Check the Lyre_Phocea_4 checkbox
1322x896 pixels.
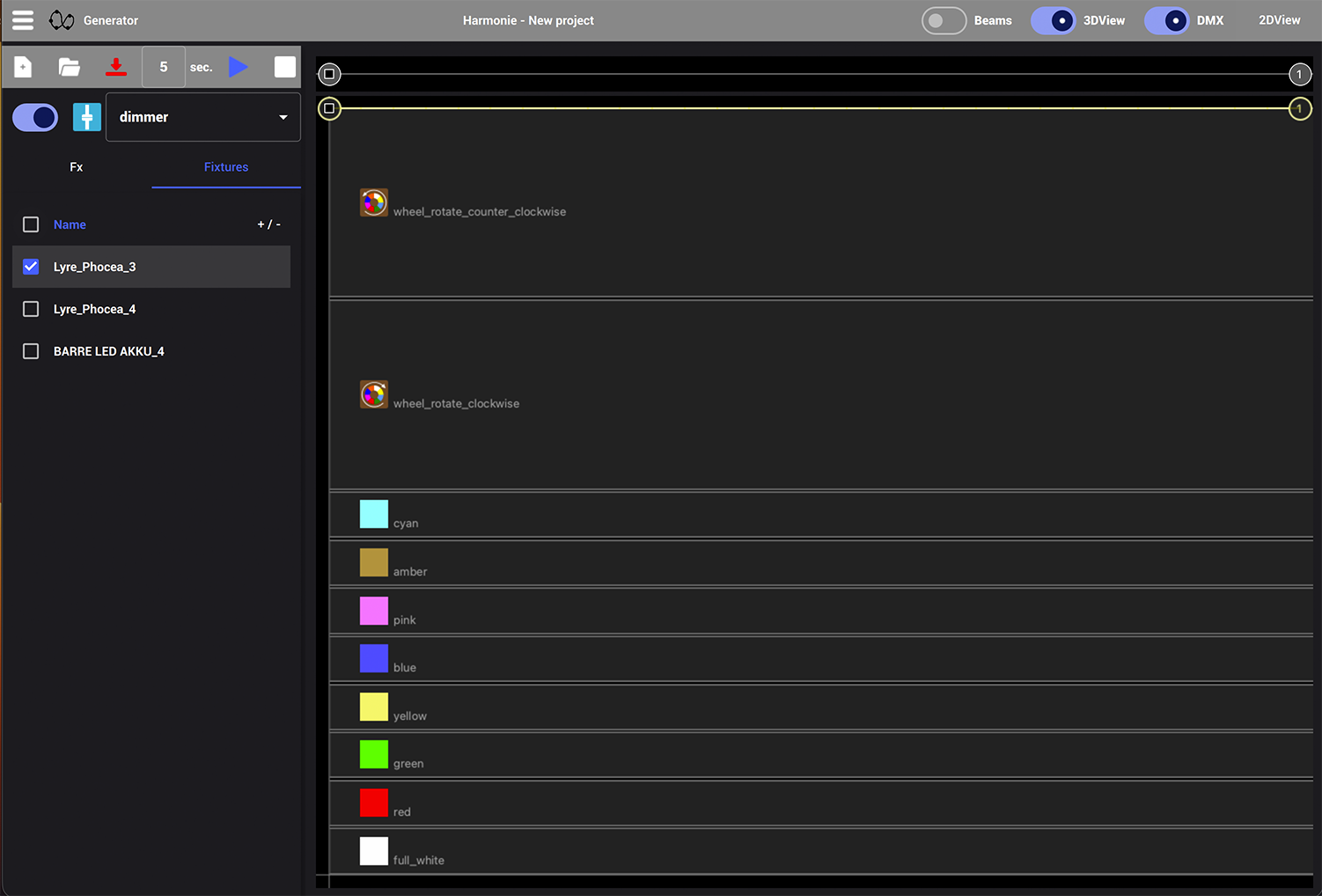click(31, 309)
